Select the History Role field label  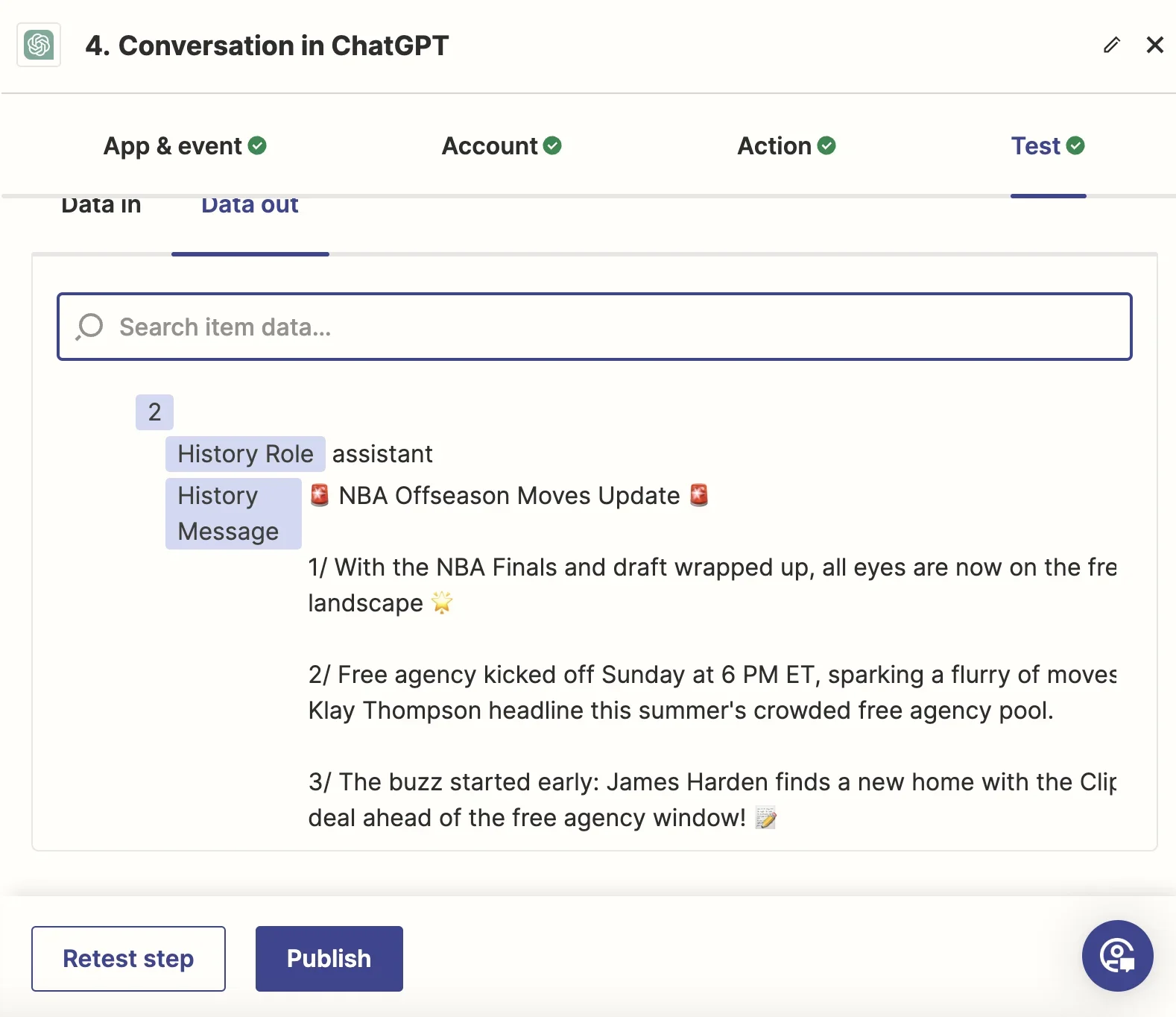click(x=245, y=454)
